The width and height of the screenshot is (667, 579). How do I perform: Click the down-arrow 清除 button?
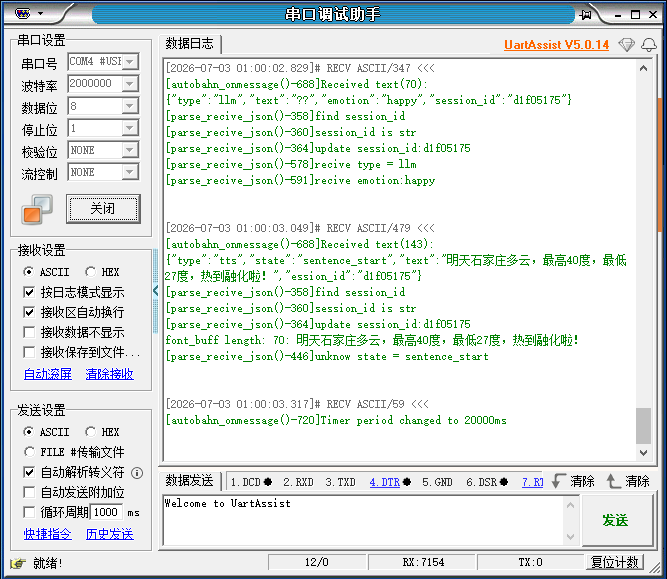pyautogui.click(x=573, y=481)
